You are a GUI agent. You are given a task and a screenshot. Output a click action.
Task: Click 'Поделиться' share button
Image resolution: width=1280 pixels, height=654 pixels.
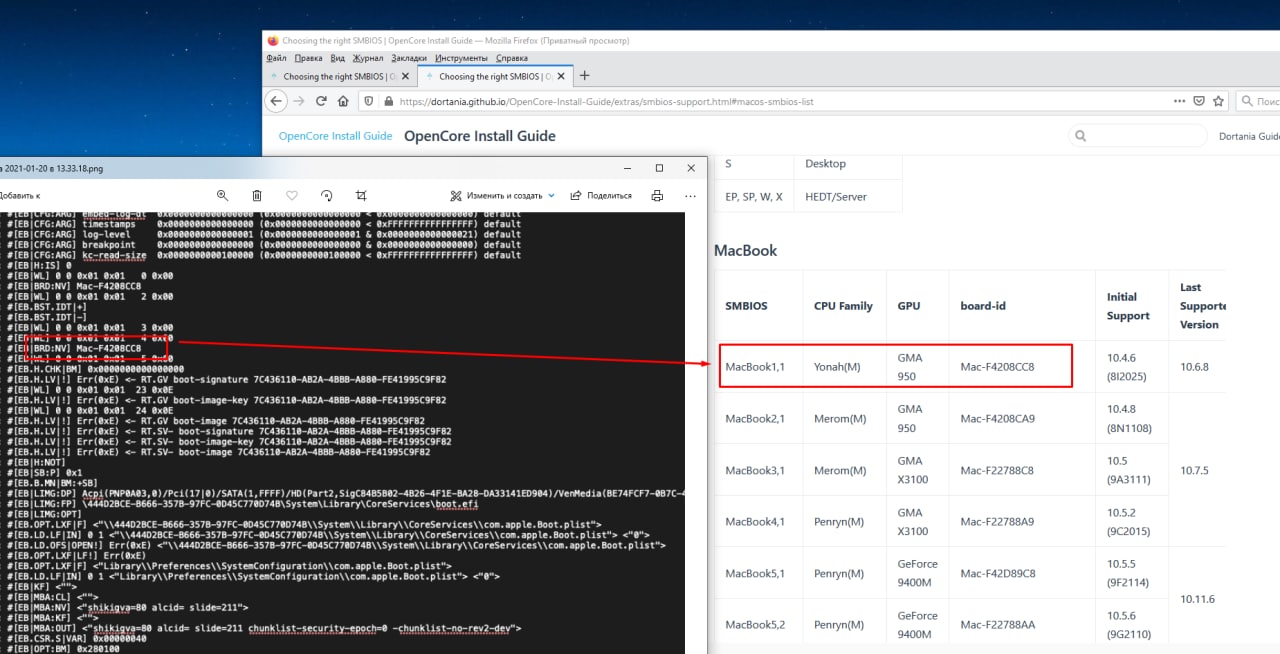coord(601,196)
